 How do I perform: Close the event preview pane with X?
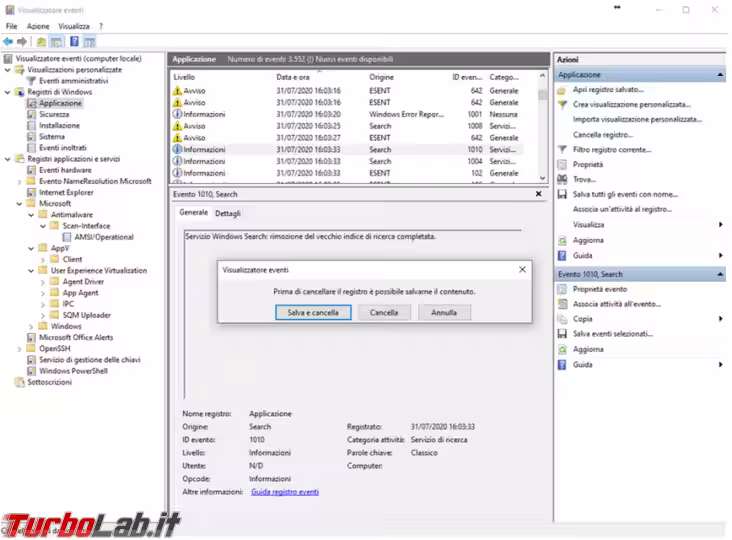coord(538,194)
